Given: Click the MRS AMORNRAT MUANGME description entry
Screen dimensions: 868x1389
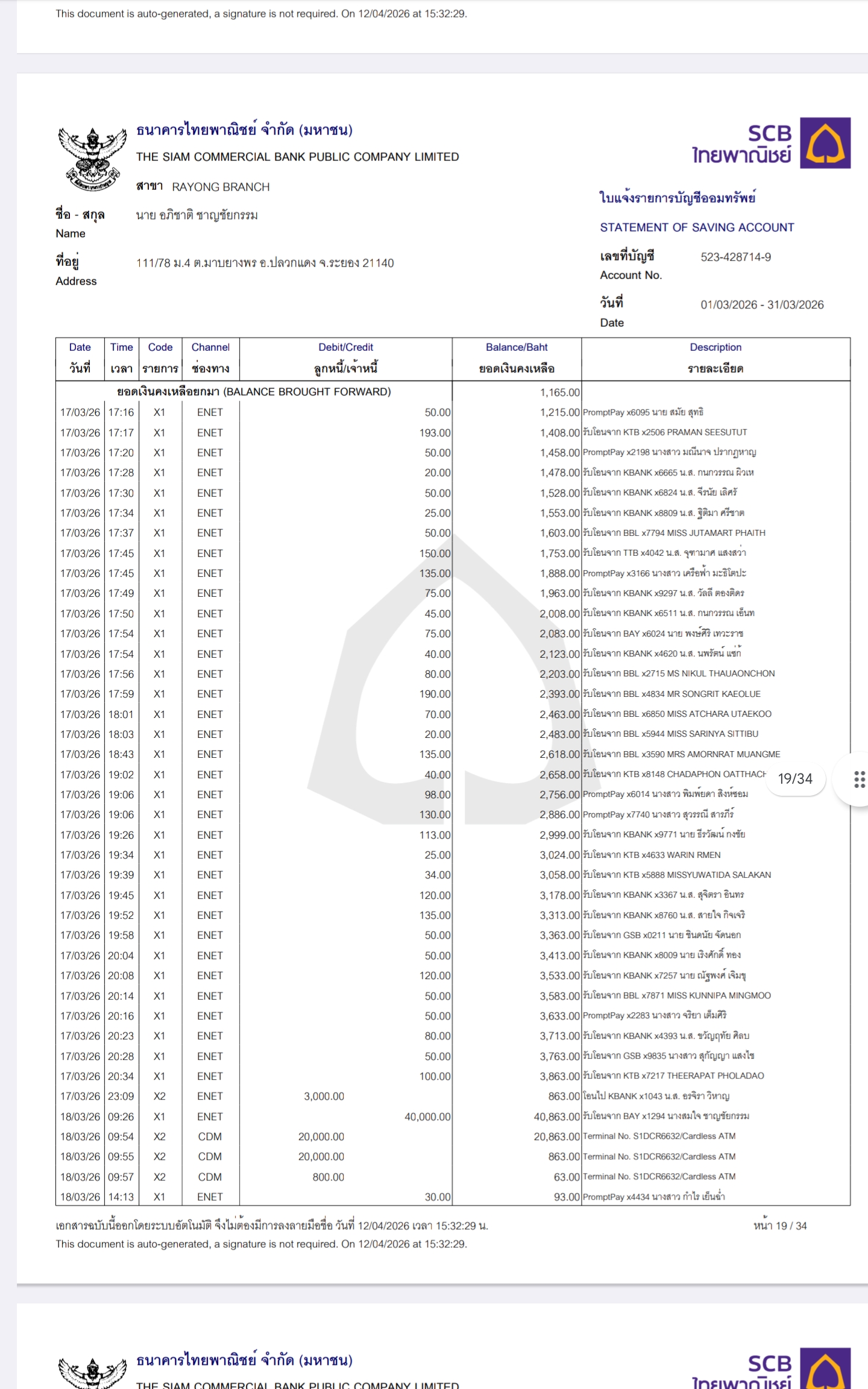Looking at the screenshot, I should point(681,754).
